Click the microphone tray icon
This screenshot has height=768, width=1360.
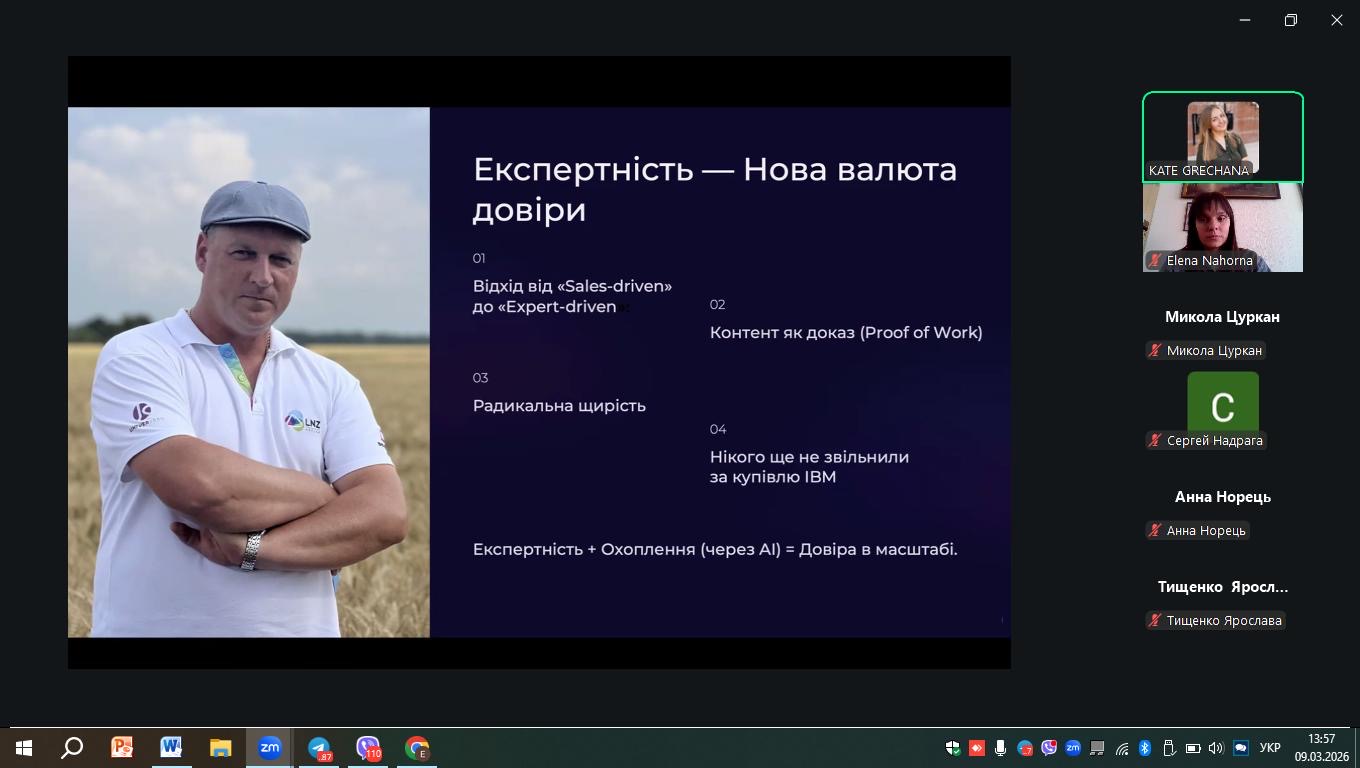coord(1000,748)
